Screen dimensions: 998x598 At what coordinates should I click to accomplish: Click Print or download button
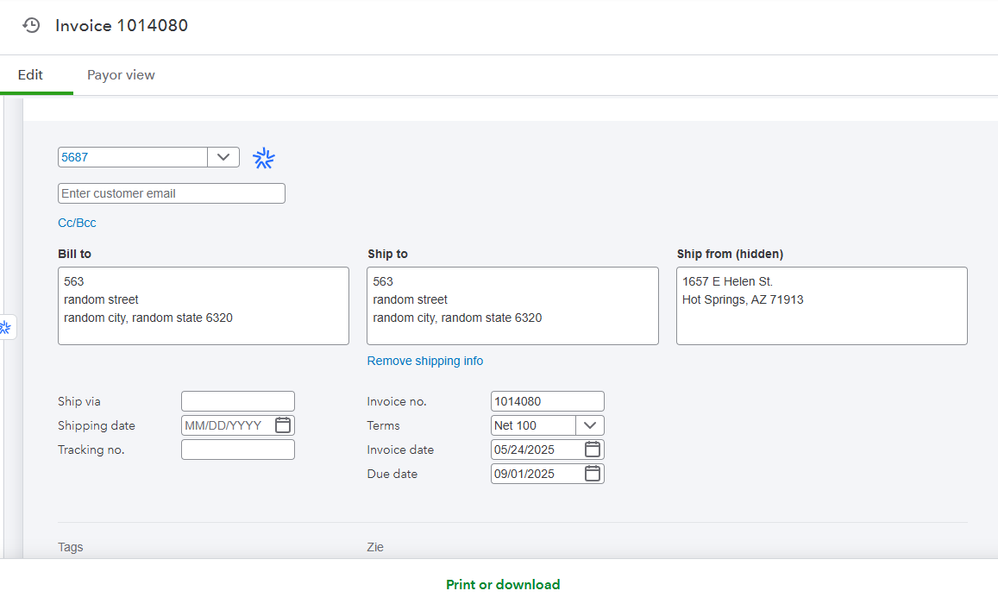[503, 585]
